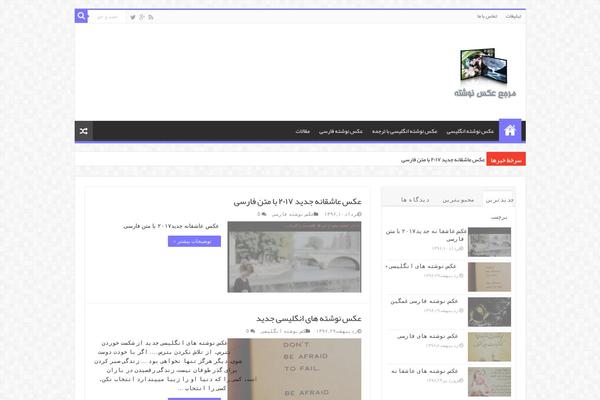Viewport: 600px width, 400px height.
Task: Open the news ticker headline عکس عاشقانه جدید ۲۰۱۷
Action: [443, 160]
